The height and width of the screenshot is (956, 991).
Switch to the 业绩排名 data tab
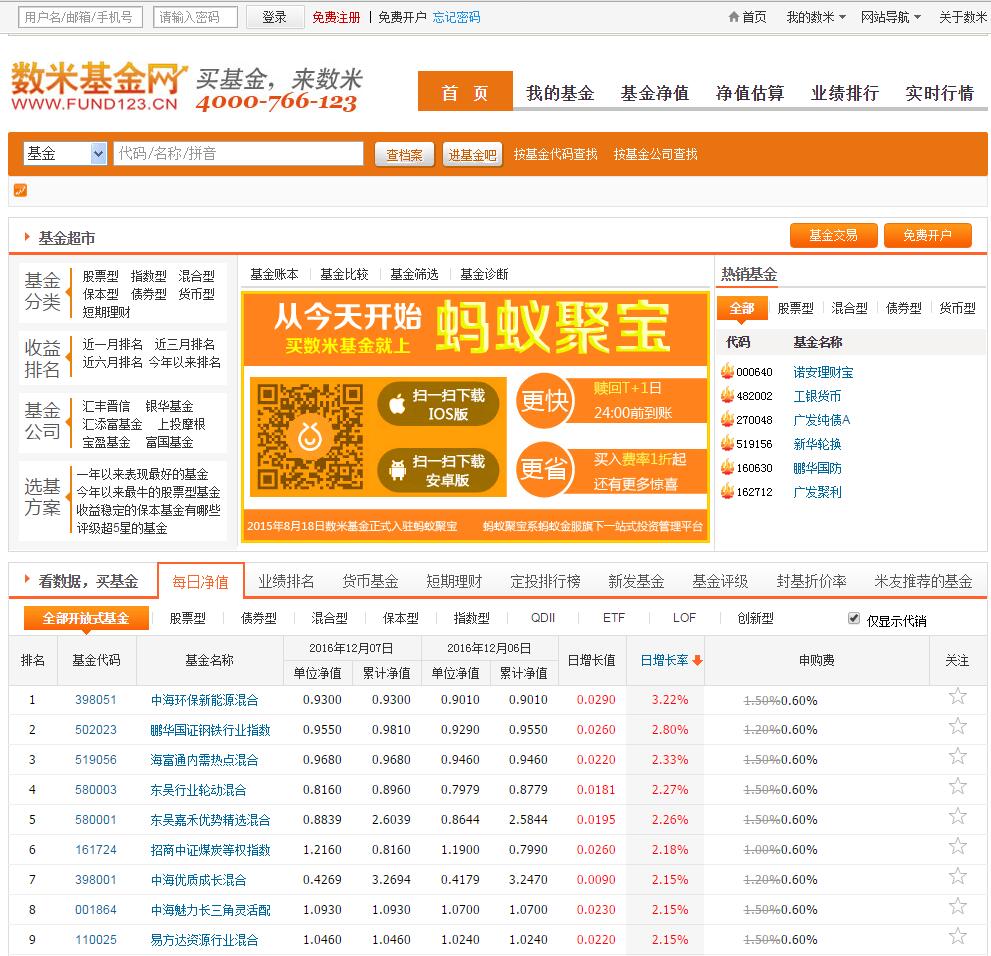pos(286,581)
